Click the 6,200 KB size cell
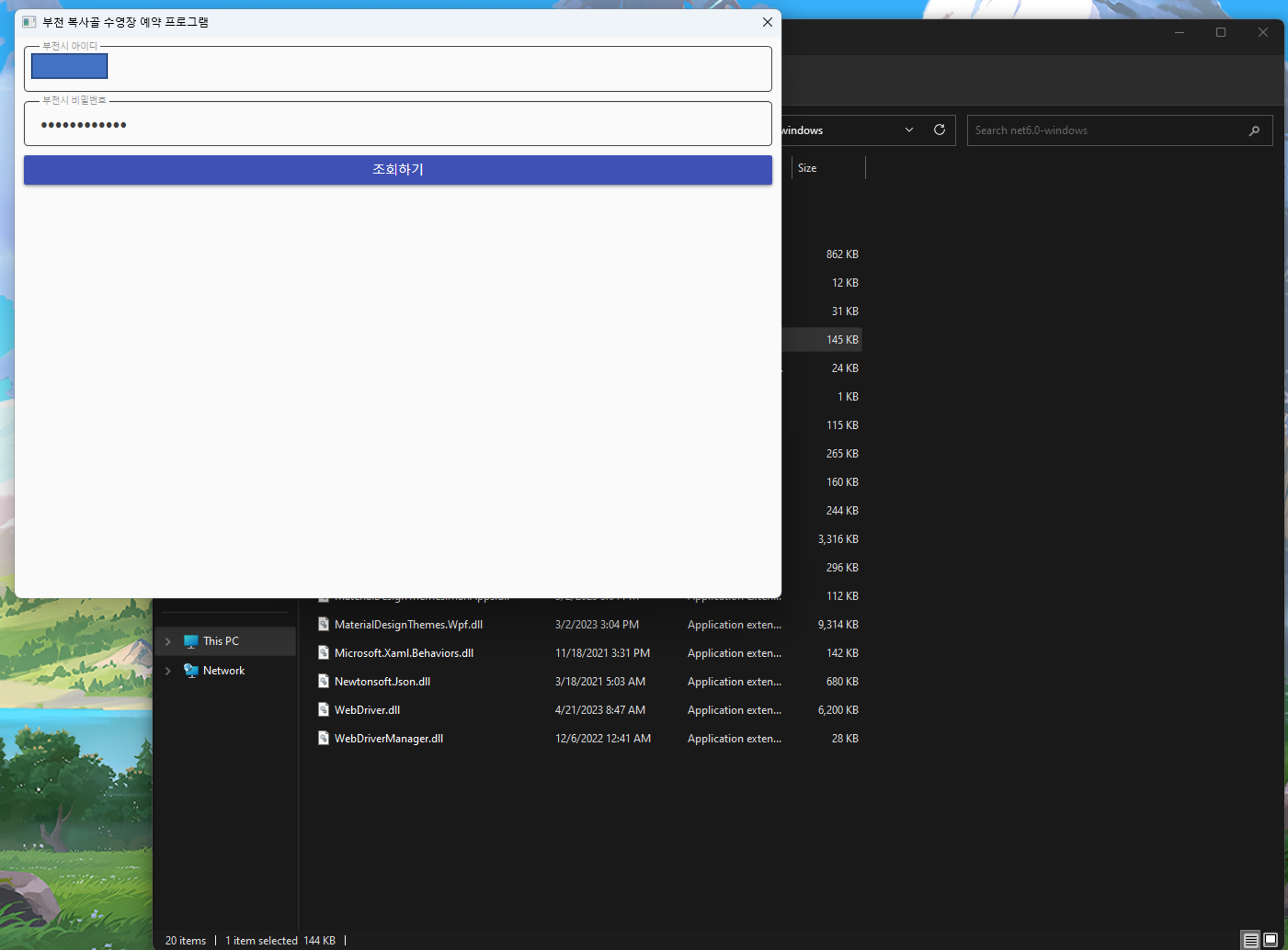 tap(838, 710)
